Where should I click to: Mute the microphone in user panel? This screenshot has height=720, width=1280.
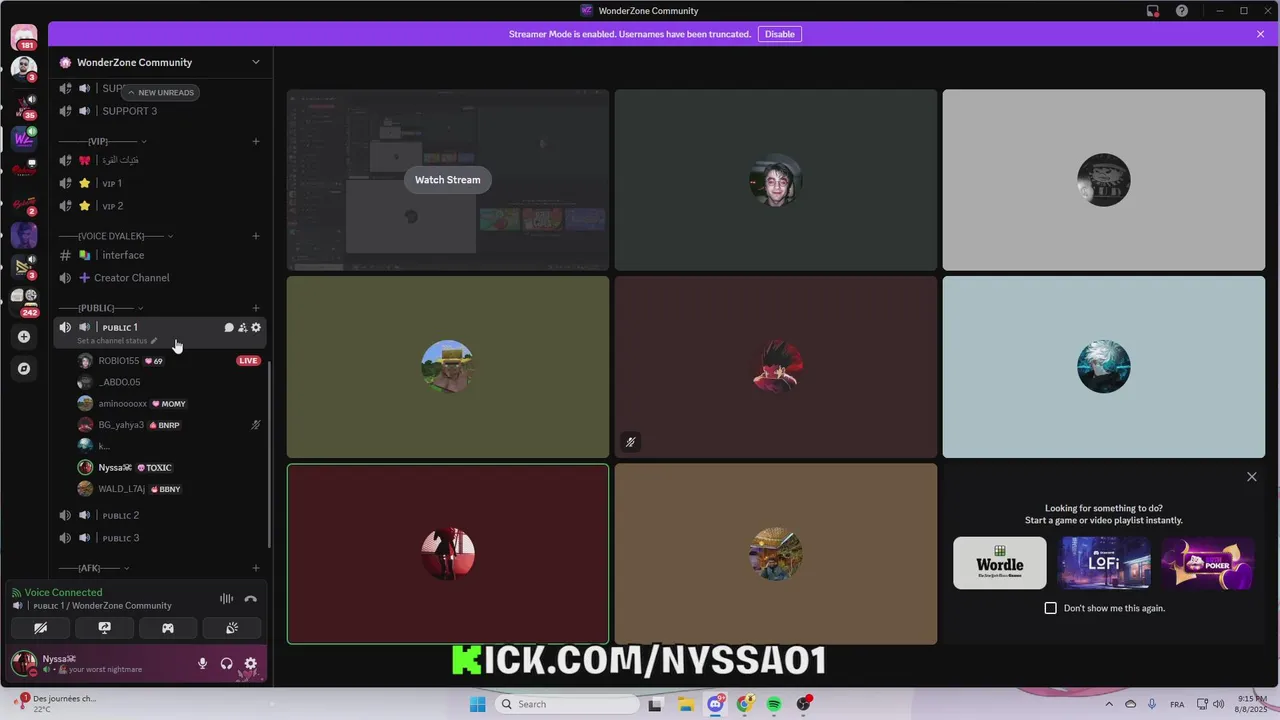point(202,663)
